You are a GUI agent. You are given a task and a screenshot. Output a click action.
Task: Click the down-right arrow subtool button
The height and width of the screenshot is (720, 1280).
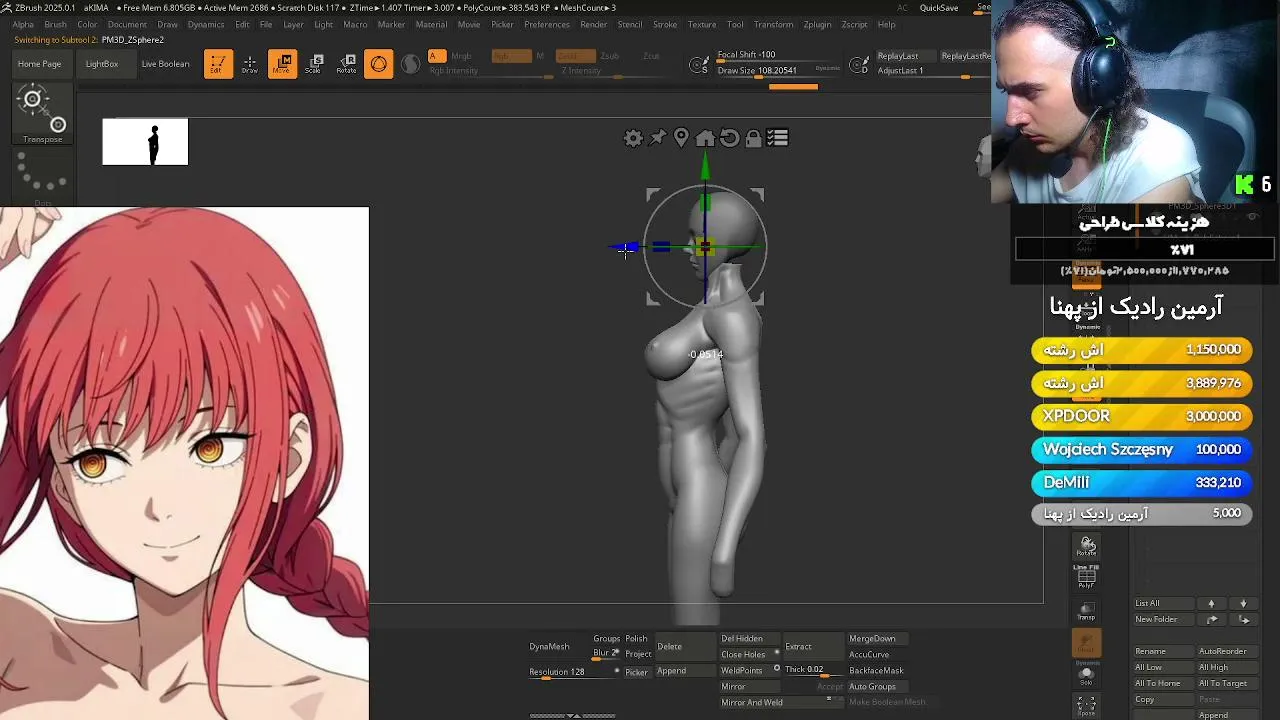pyautogui.click(x=1243, y=620)
